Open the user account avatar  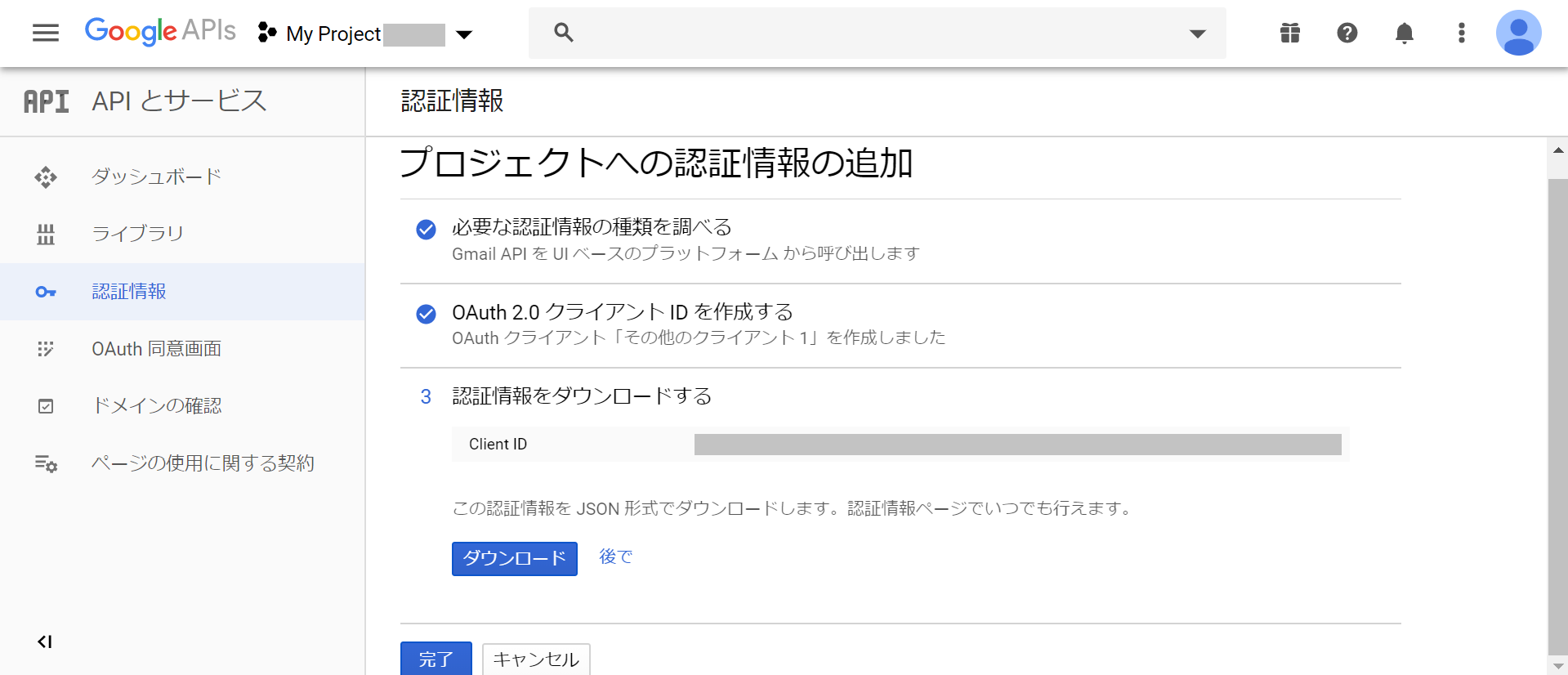(x=1518, y=33)
